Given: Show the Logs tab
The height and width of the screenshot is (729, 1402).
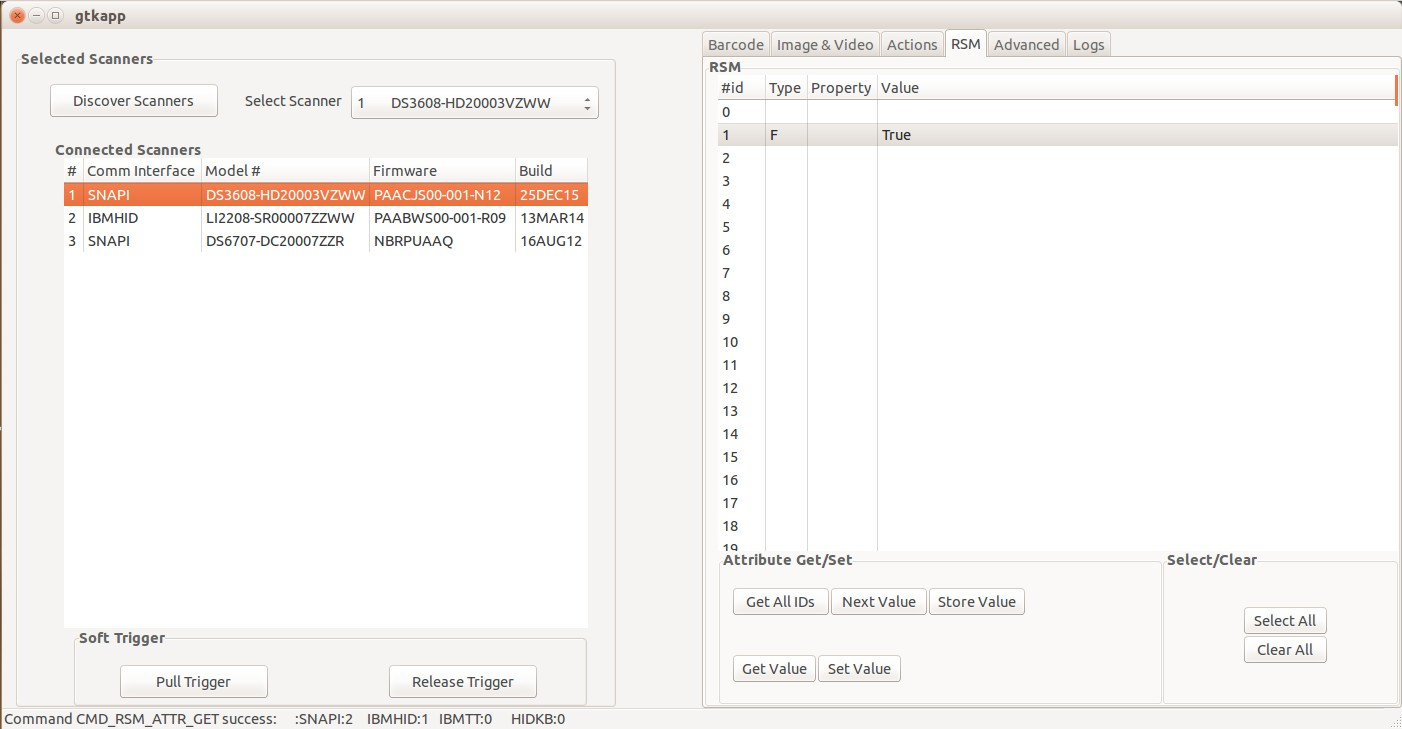Looking at the screenshot, I should 1088,44.
